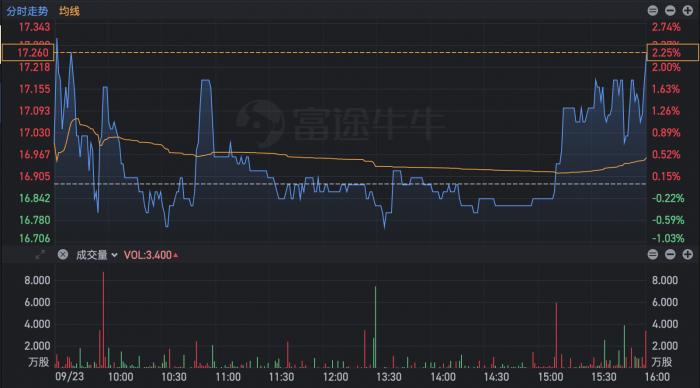
Task: Click the green 16.842 price axis label
Action: [34, 198]
